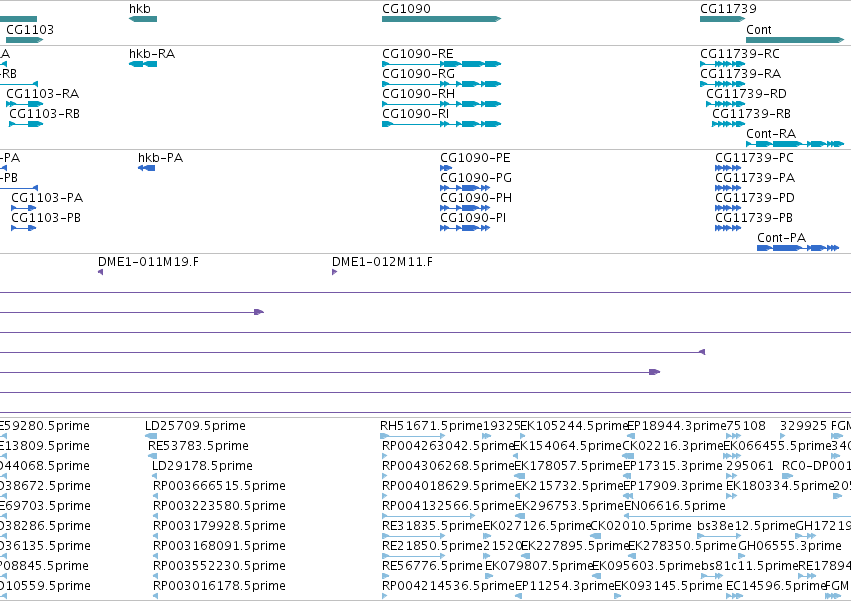Click the RE31835.5prime EST label

pos(432,526)
